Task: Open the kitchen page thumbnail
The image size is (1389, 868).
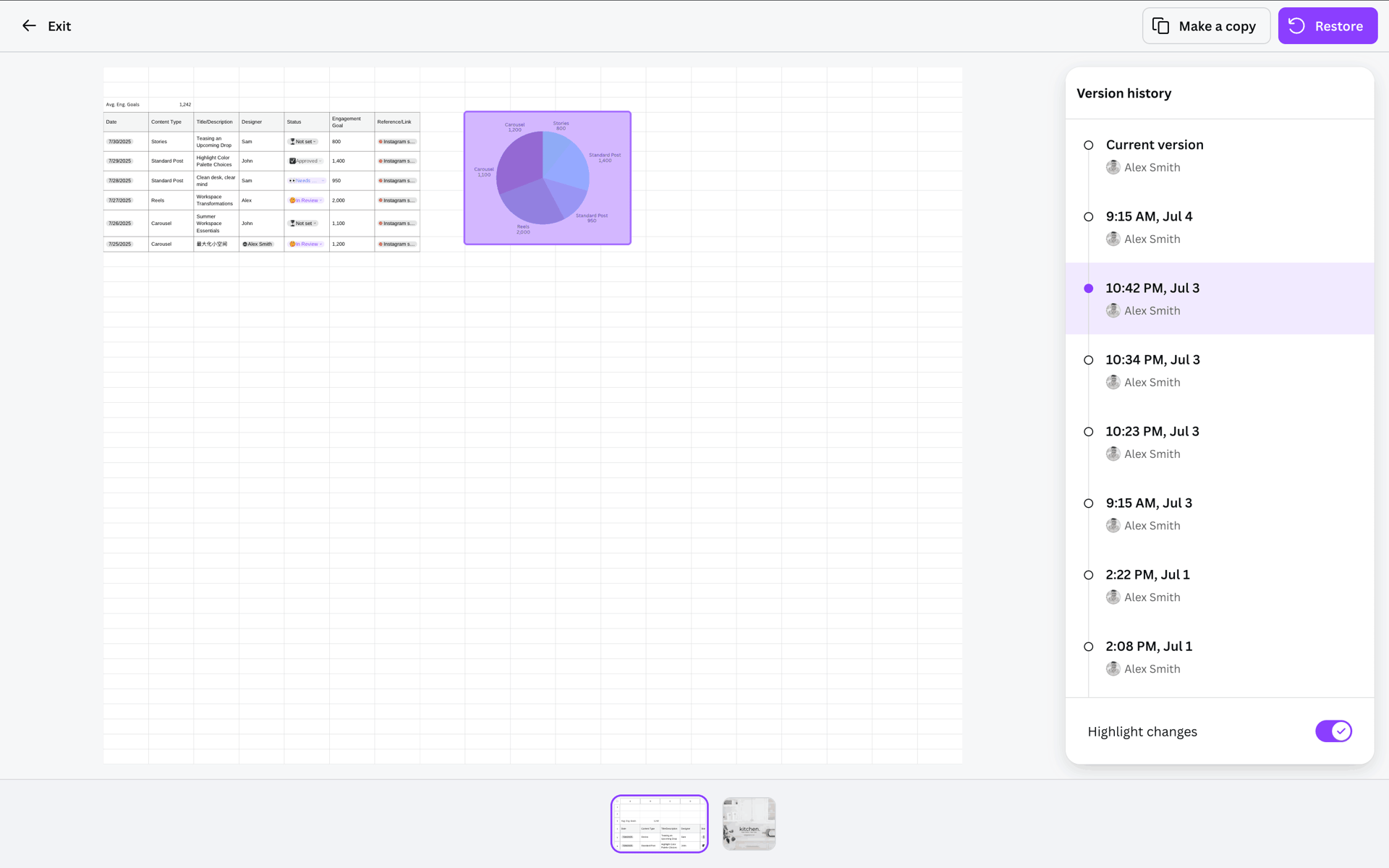Action: pos(749,824)
